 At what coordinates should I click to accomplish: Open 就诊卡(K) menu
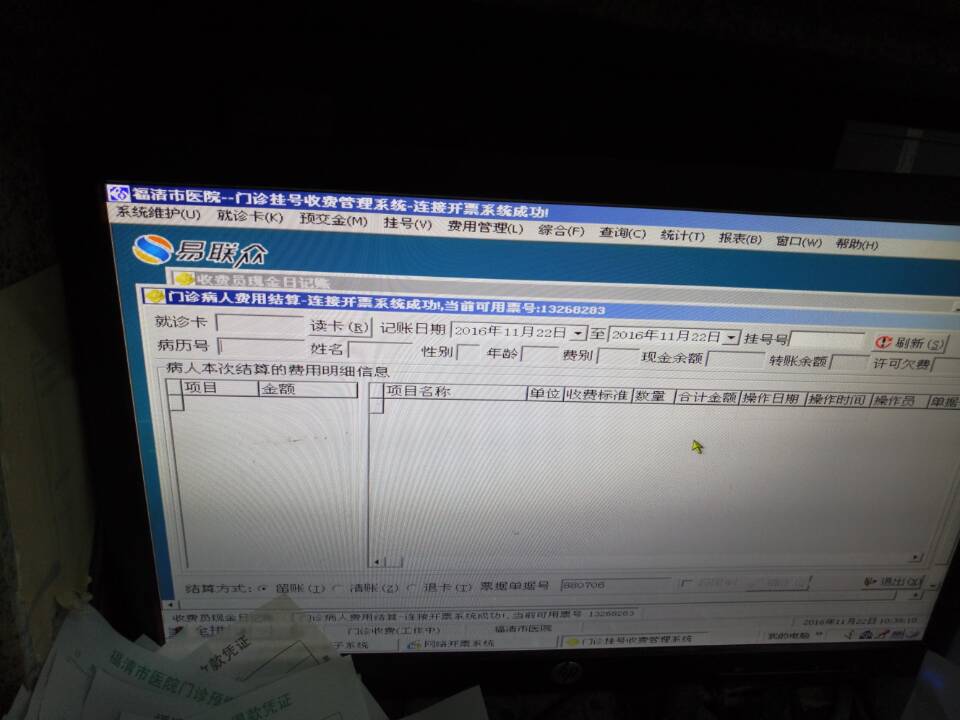point(250,216)
